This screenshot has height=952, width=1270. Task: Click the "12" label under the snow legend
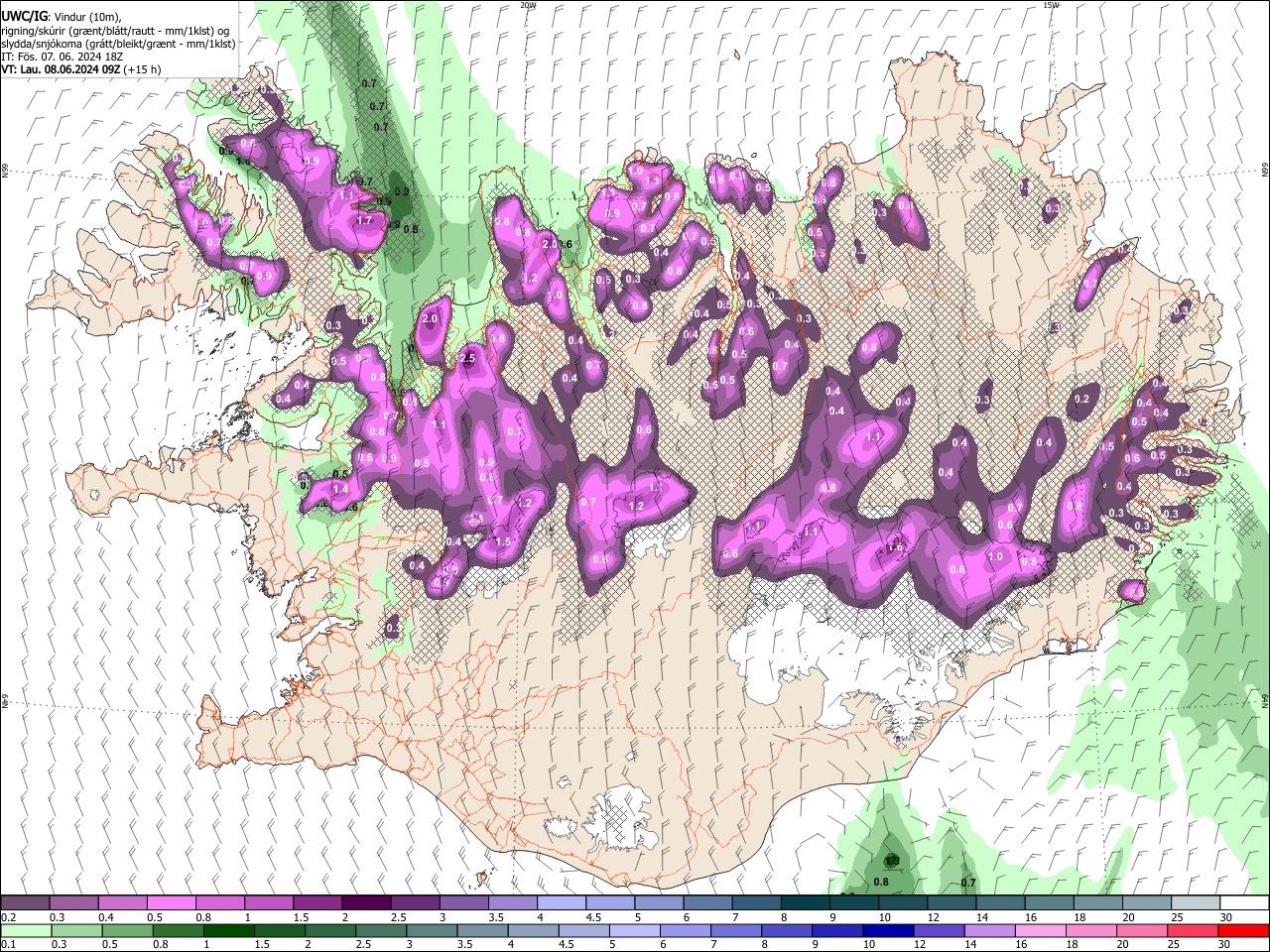(x=932, y=917)
